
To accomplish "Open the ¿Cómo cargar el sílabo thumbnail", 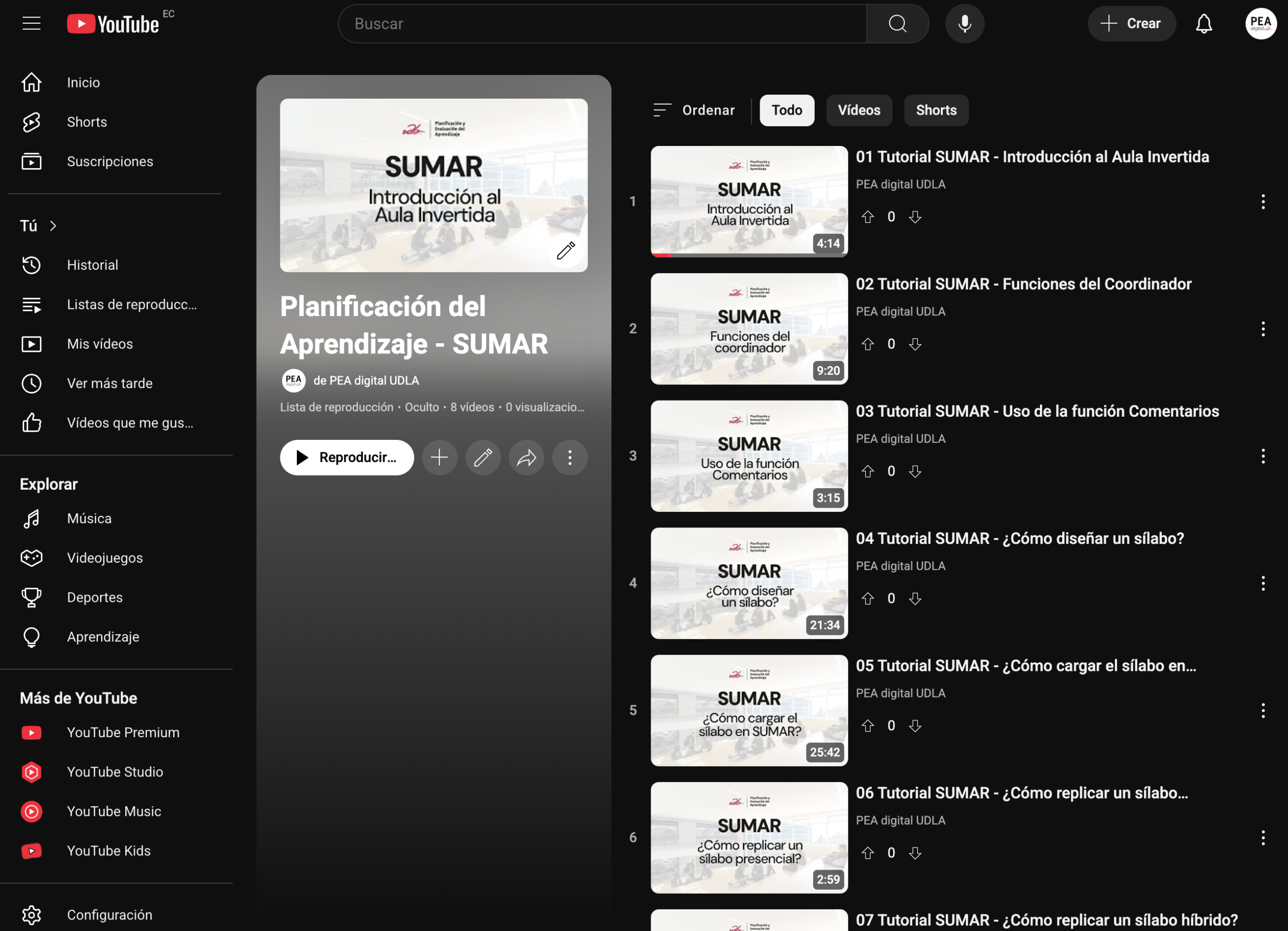I will pos(749,711).
